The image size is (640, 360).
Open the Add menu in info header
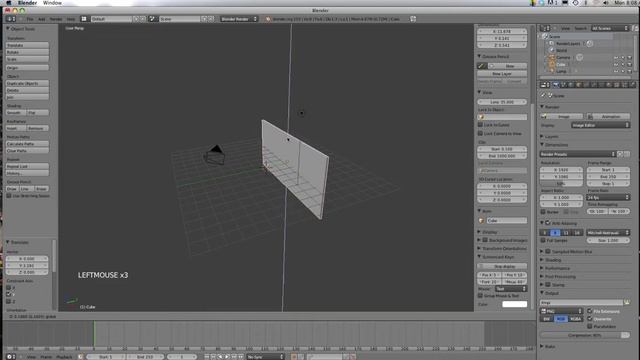coord(41,19)
